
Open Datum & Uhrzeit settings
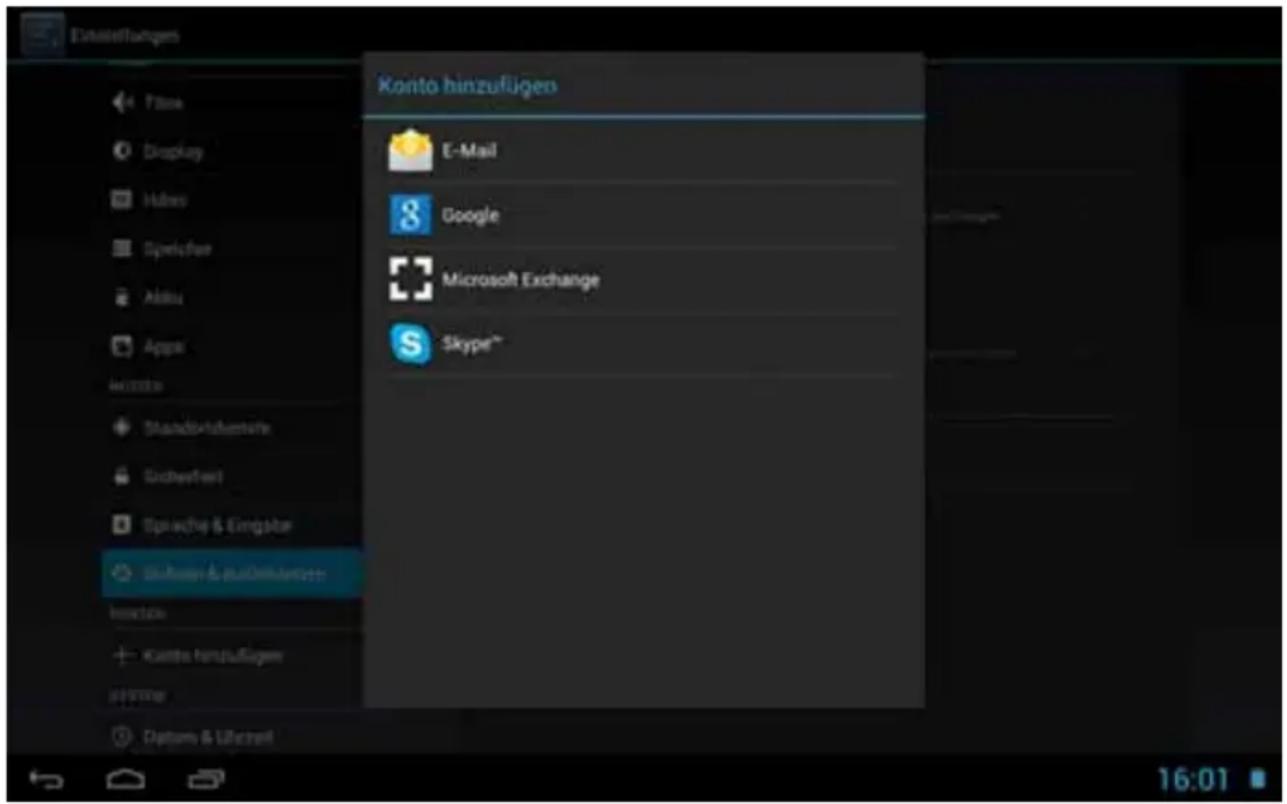click(x=232, y=737)
